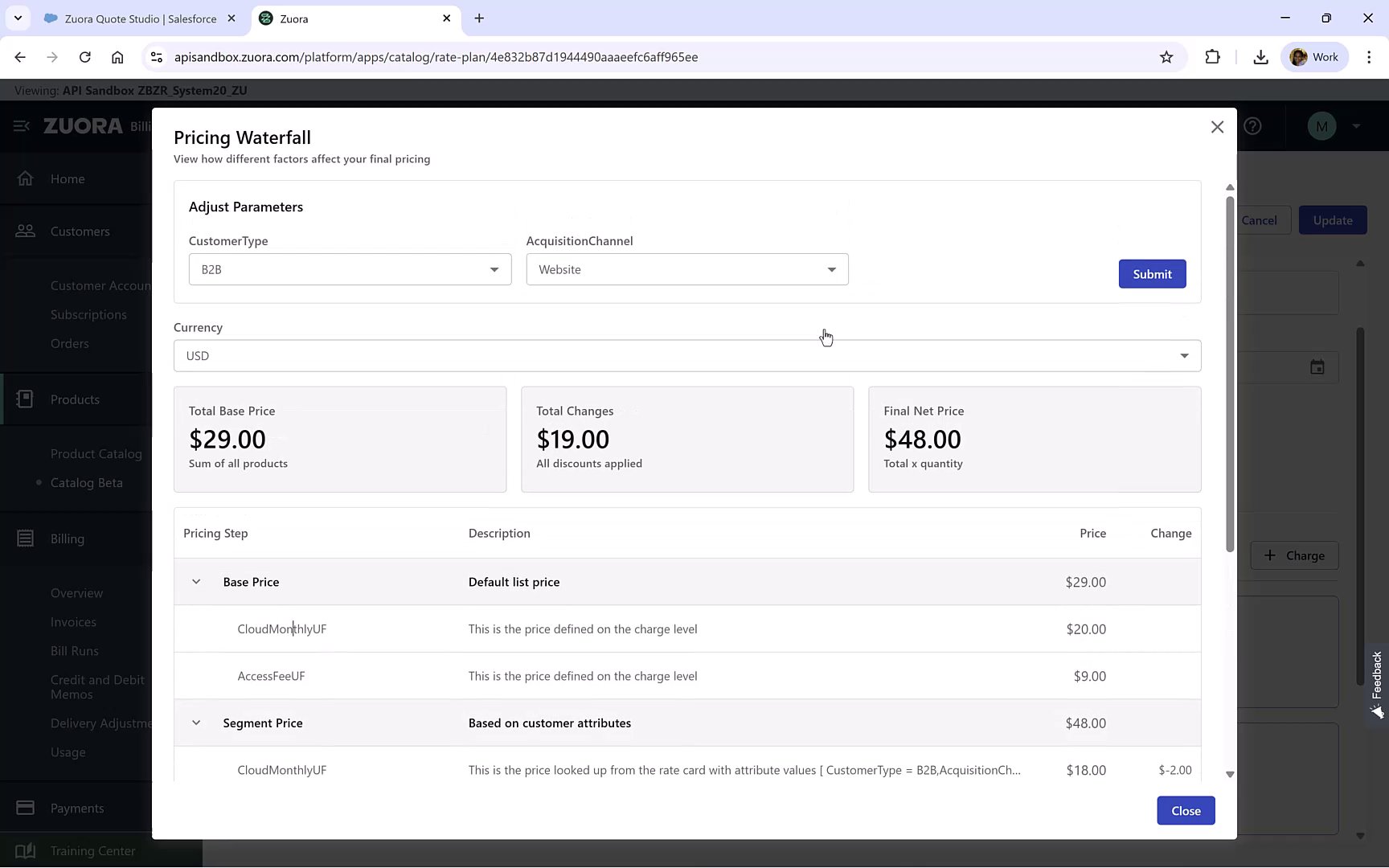Click the modal scrollbar down arrow

(1229, 774)
